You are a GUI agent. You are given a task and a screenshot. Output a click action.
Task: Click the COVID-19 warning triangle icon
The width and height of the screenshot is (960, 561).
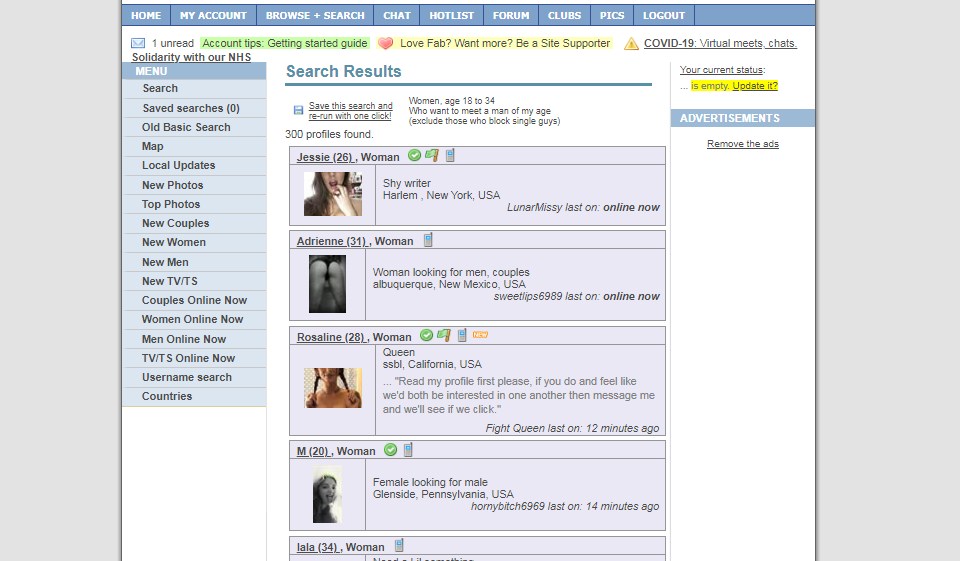coord(631,44)
